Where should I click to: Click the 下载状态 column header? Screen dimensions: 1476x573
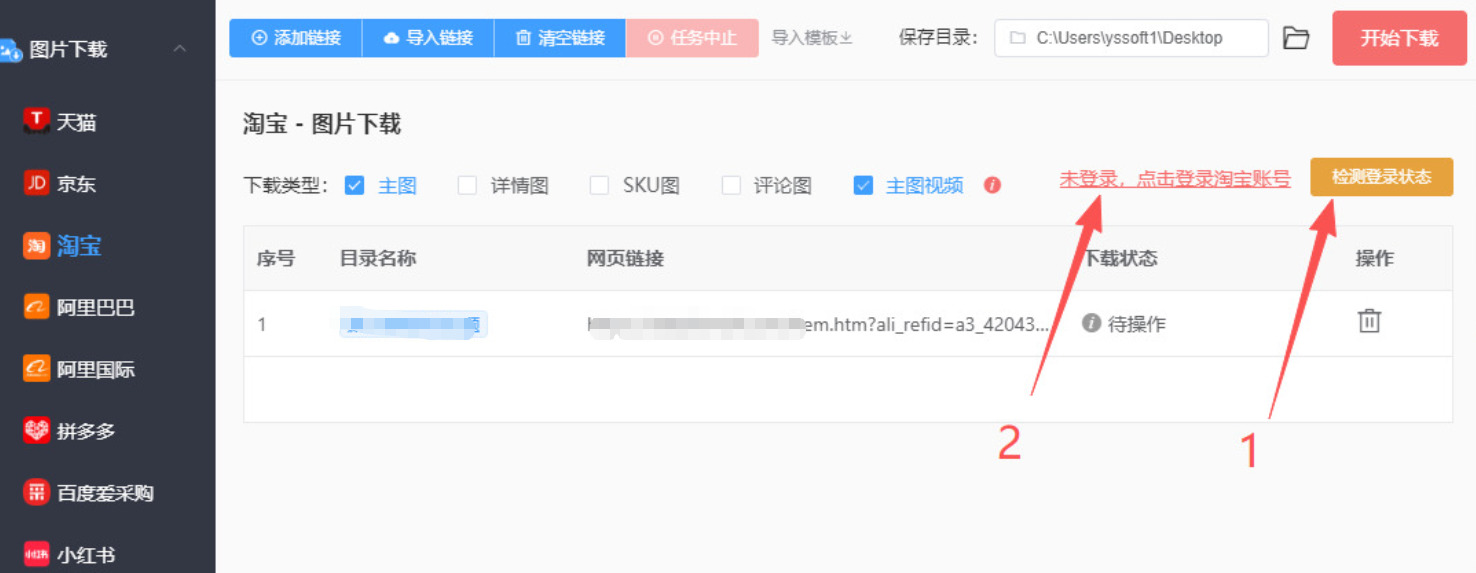[1121, 259]
